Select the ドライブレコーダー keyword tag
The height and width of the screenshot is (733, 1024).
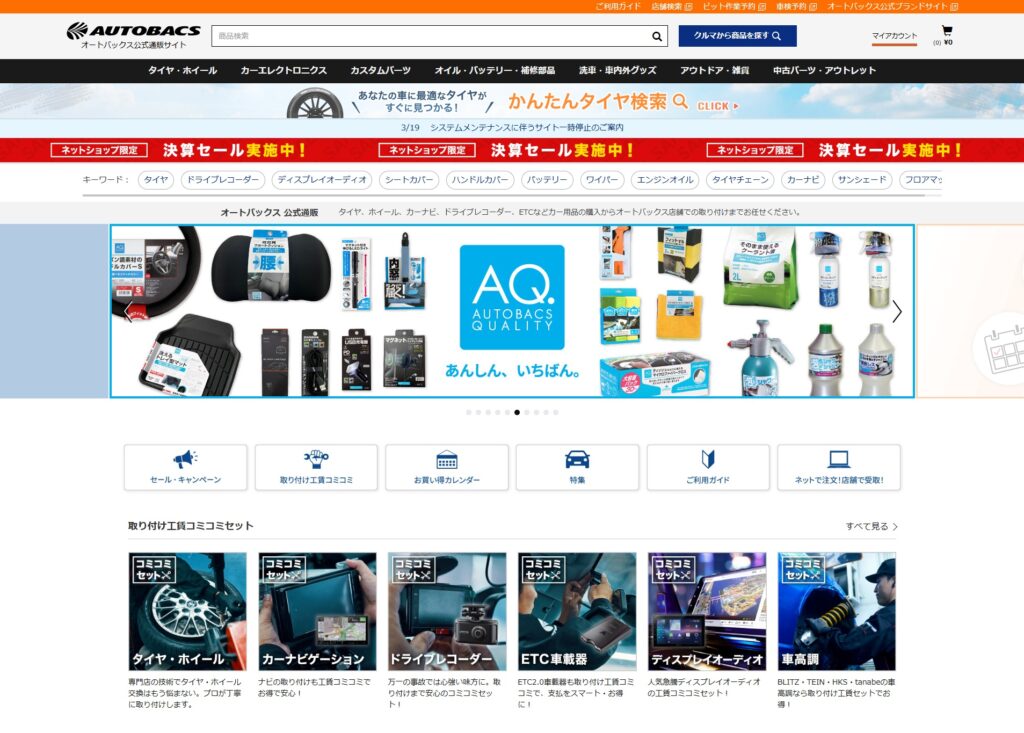[x=222, y=180]
